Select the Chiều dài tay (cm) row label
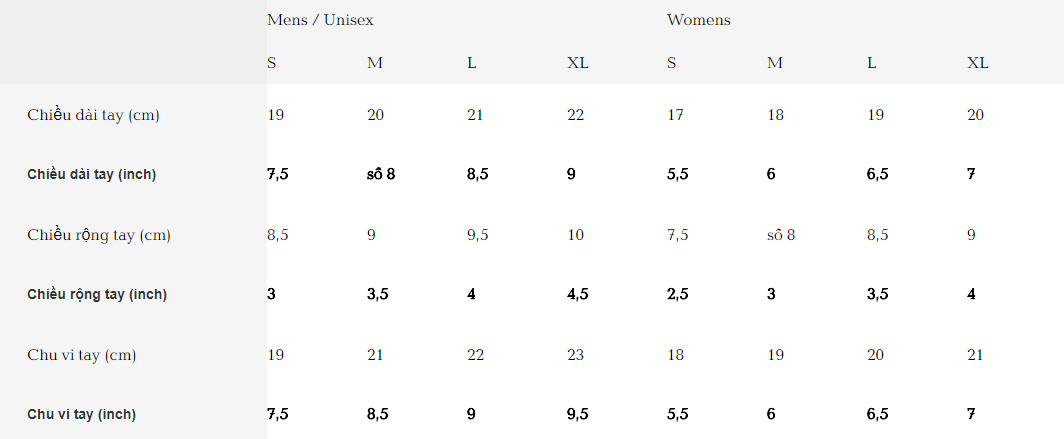1064x439 pixels. click(93, 115)
